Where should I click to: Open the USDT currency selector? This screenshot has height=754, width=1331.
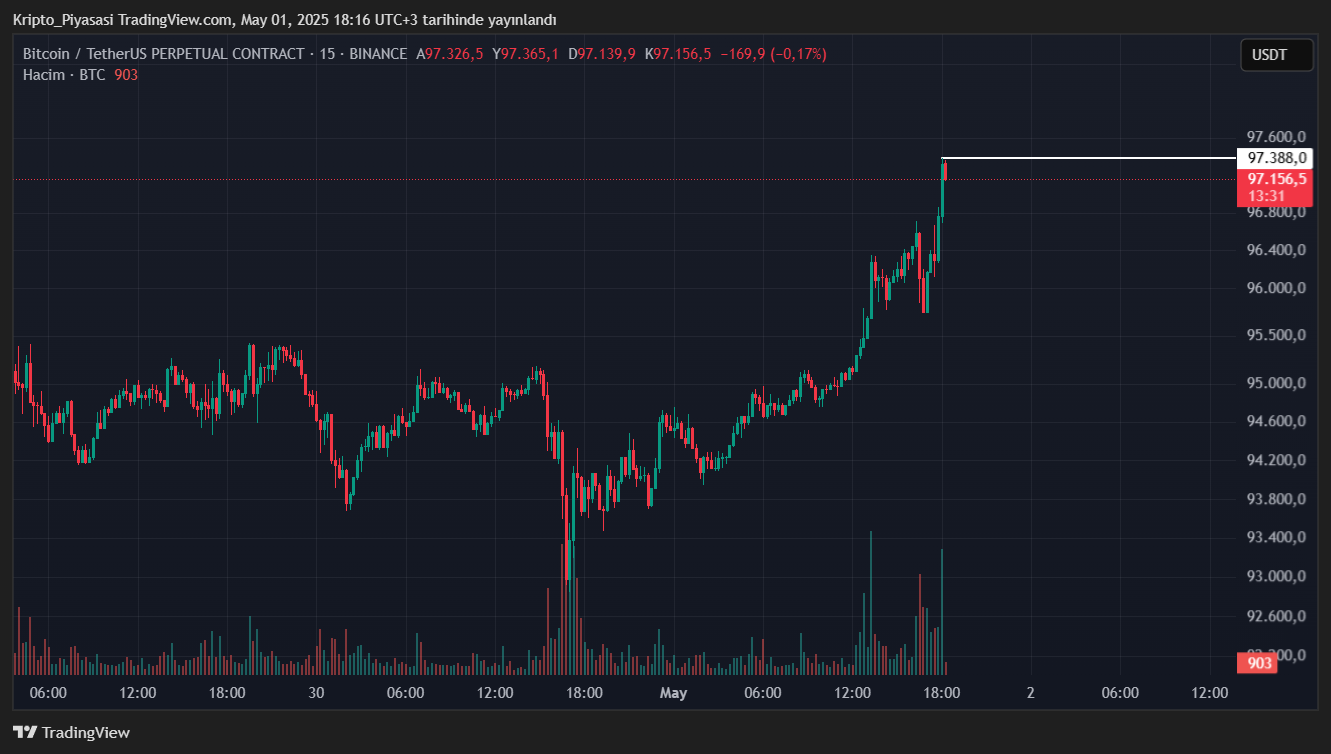(x=1276, y=55)
